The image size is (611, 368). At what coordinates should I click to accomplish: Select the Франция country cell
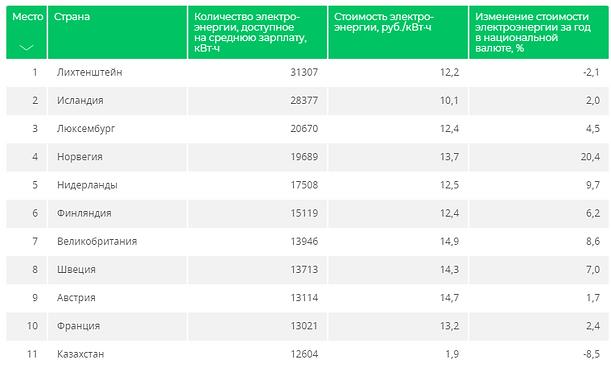pos(117,326)
